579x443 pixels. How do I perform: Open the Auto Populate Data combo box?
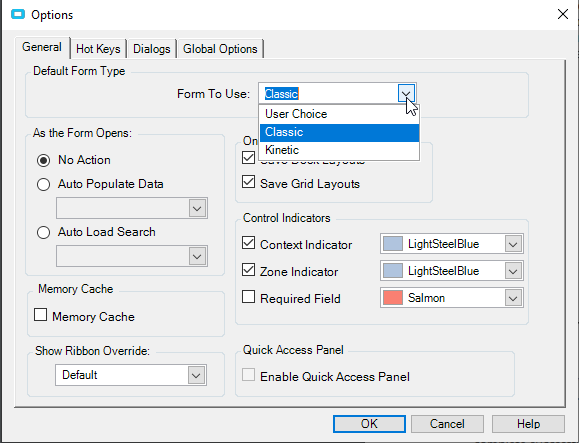(x=132, y=208)
